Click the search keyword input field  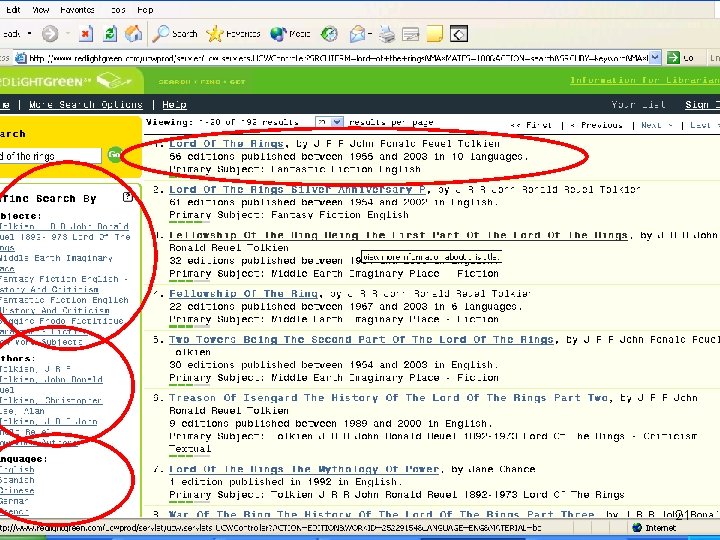click(x=50, y=156)
